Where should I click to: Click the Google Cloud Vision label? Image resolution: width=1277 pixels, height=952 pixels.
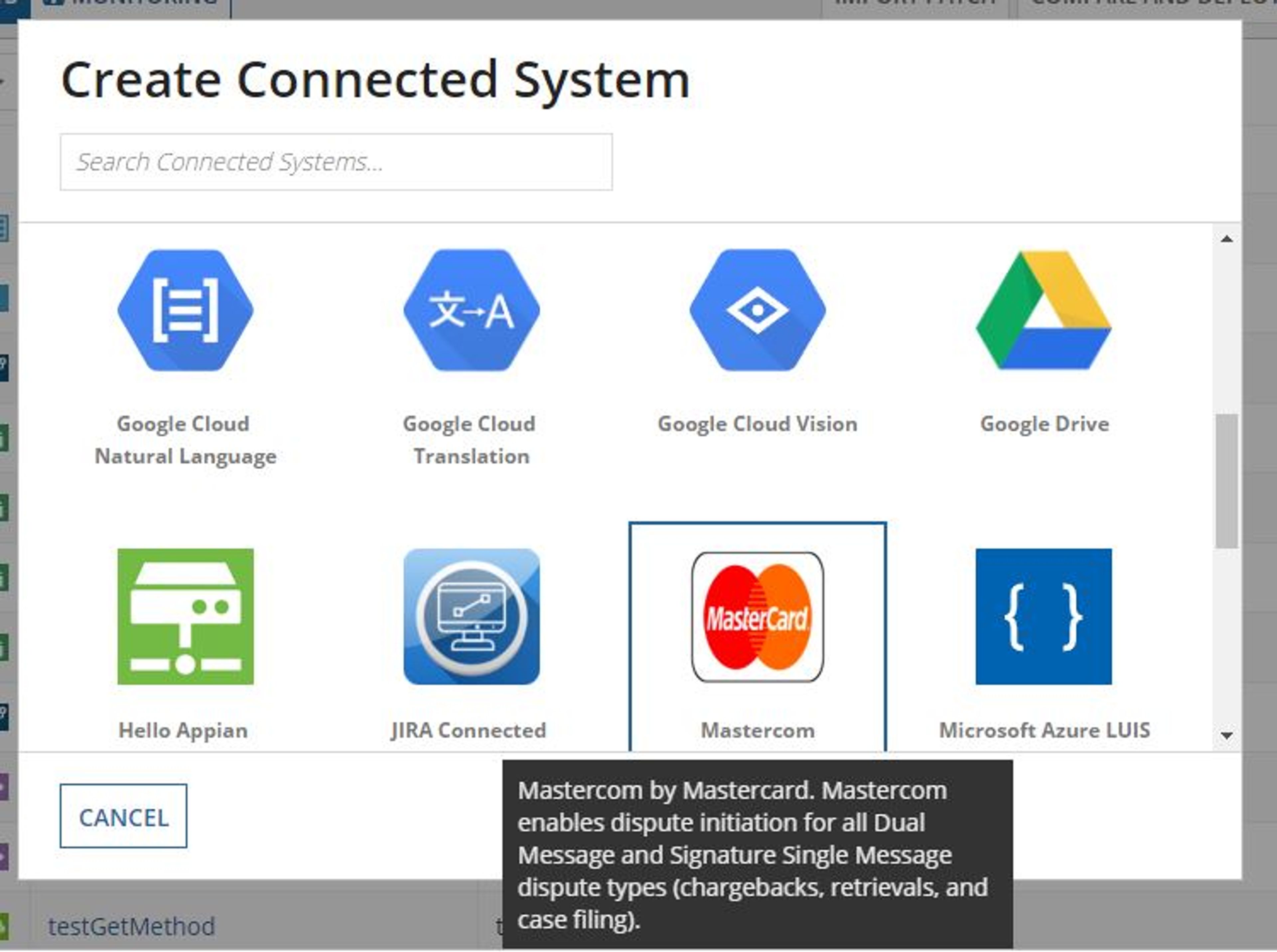point(758,424)
